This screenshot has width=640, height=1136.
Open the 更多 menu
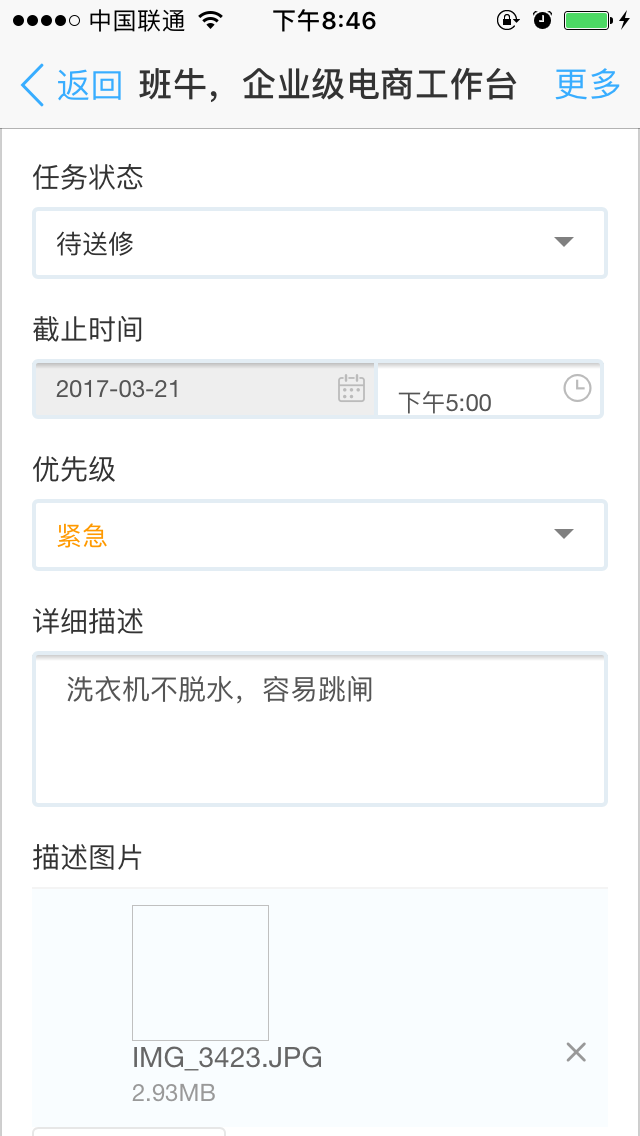click(x=588, y=85)
